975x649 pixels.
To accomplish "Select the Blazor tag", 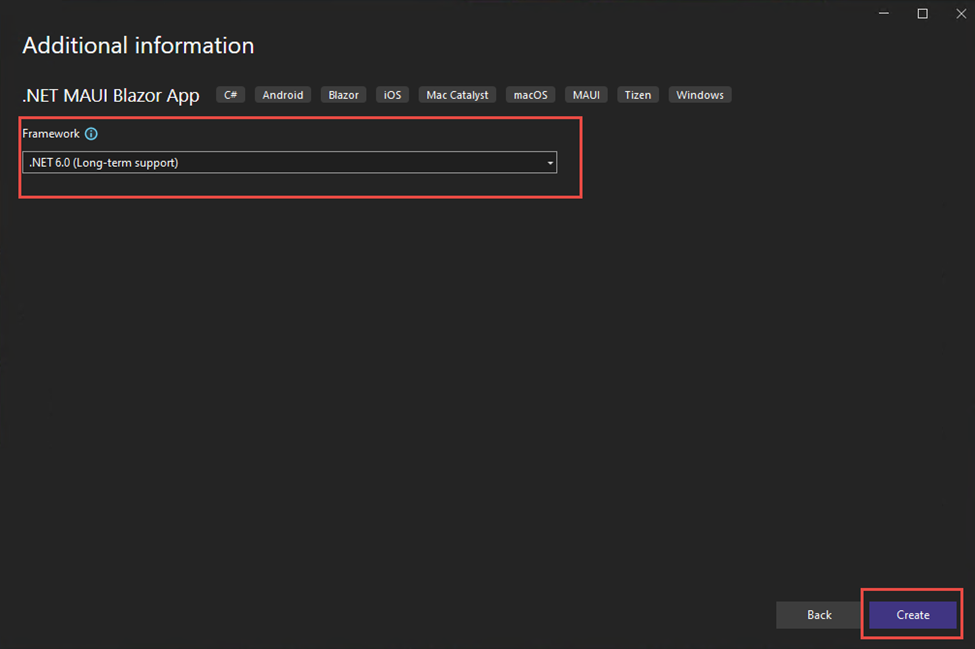I will click(343, 95).
